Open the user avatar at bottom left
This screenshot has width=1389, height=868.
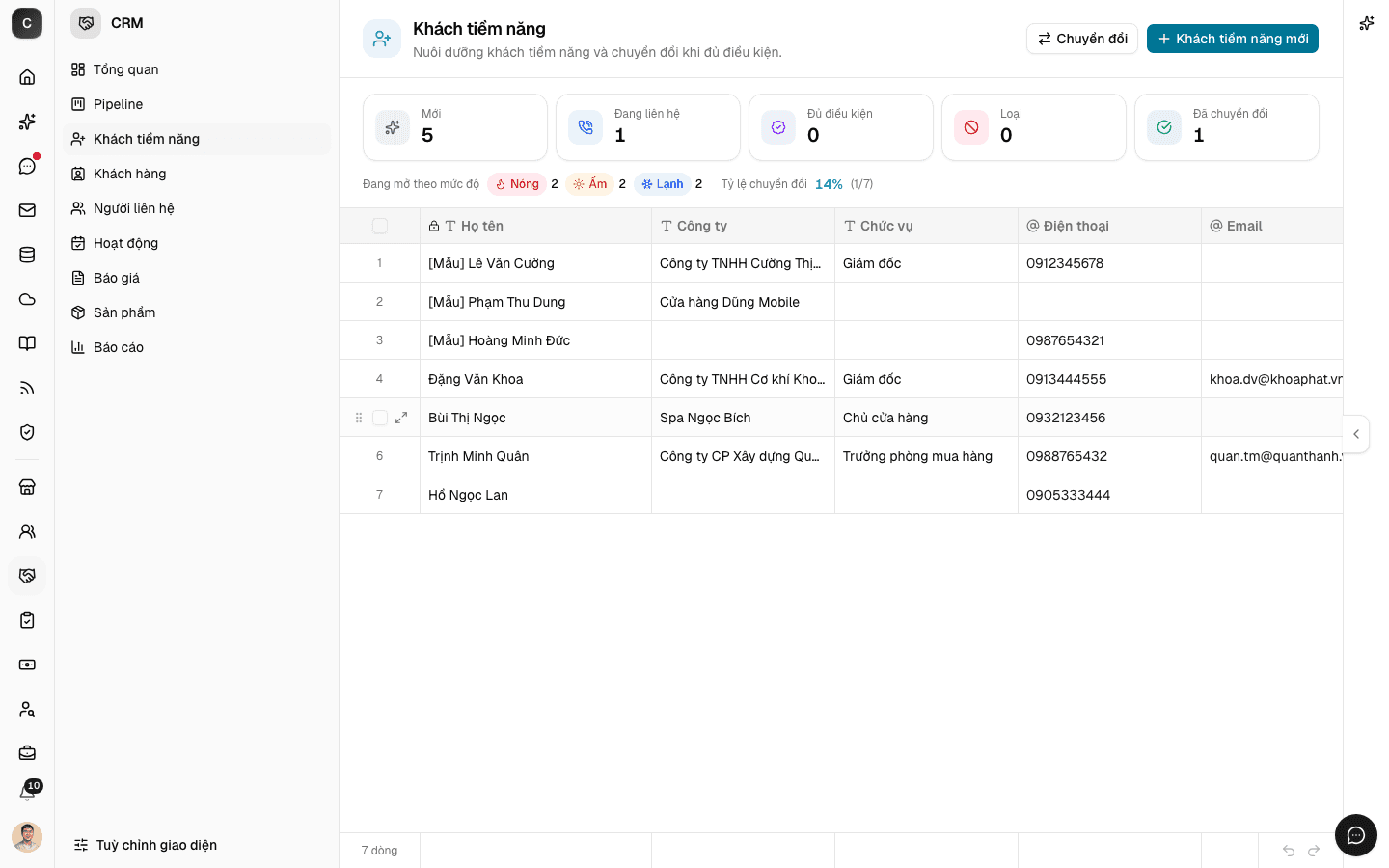pos(27,837)
